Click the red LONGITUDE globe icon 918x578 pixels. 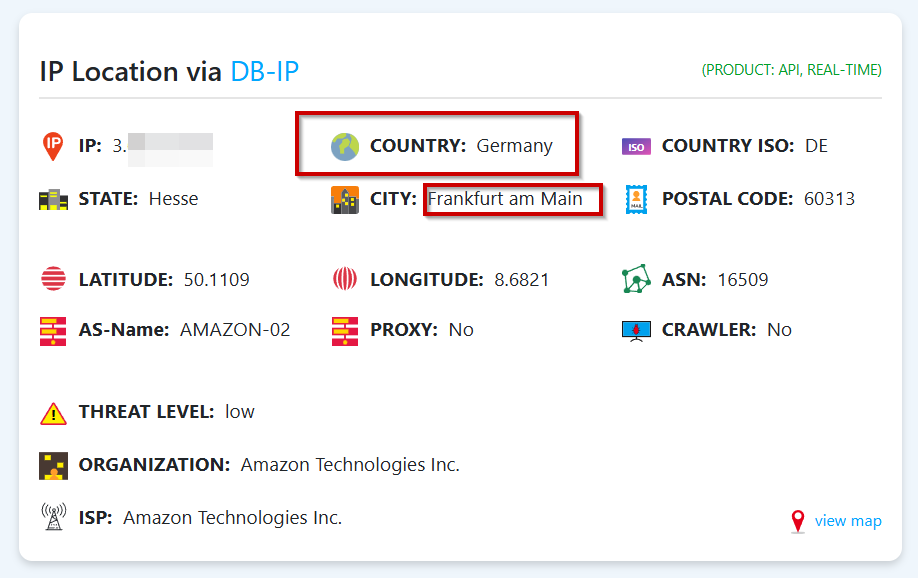coord(345,279)
